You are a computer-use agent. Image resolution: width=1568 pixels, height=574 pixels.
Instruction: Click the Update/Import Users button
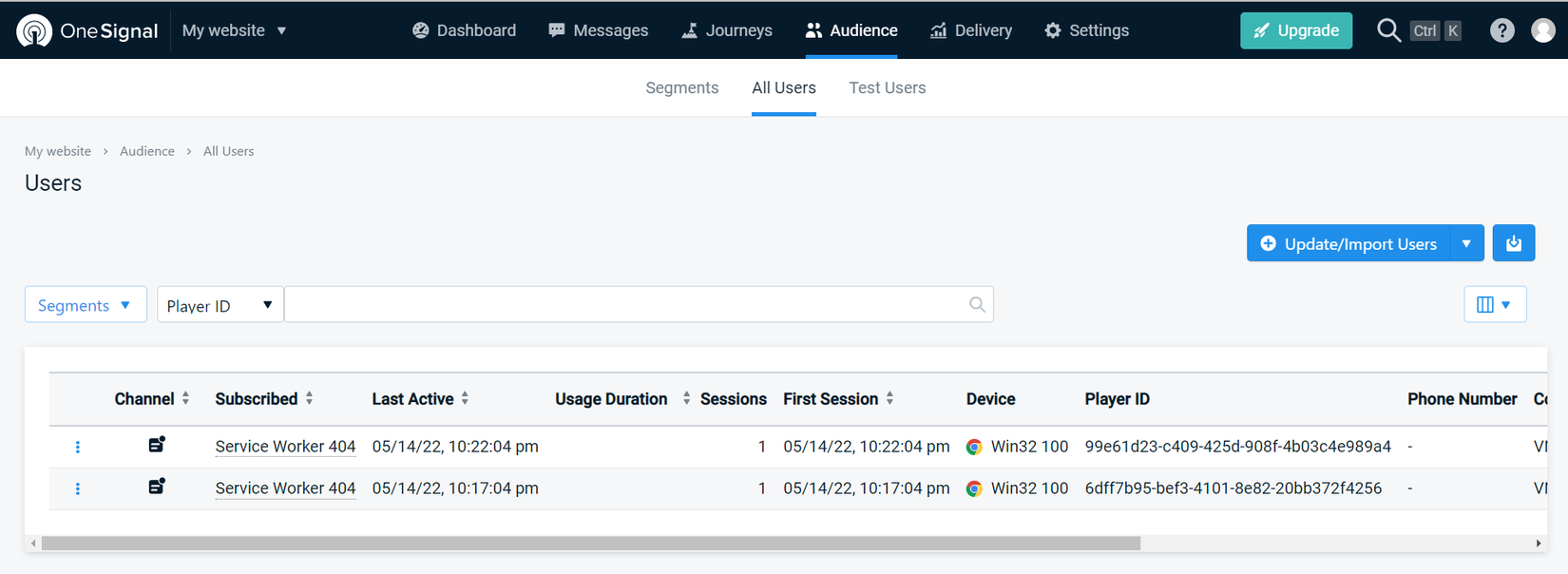(1348, 243)
